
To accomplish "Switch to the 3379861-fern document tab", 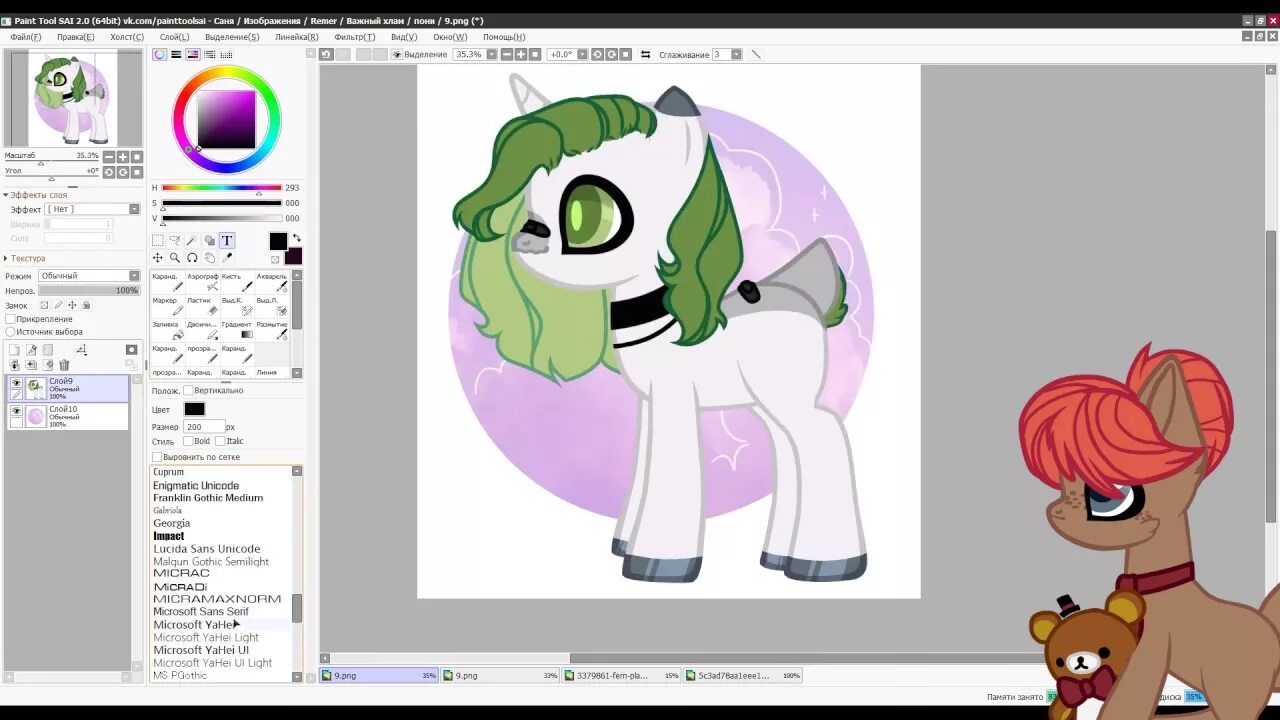I will click(x=620, y=675).
